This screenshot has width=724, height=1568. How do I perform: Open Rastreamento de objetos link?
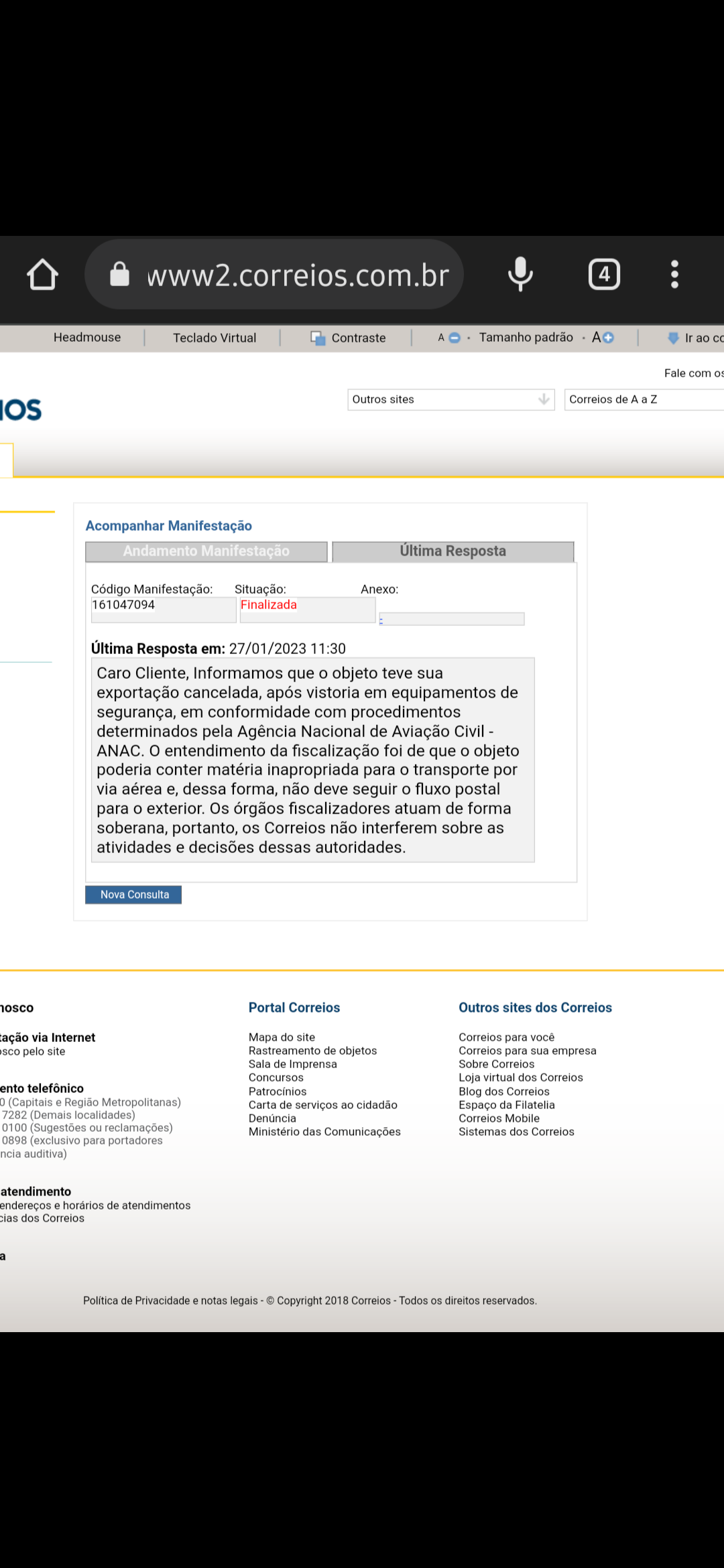[x=312, y=1051]
